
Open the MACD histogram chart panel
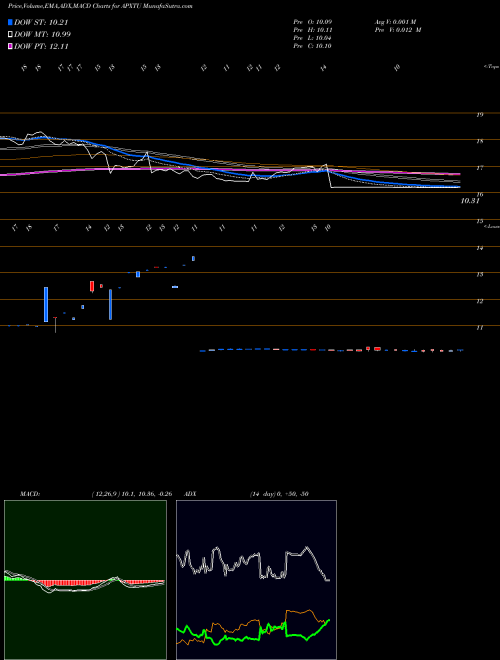pyautogui.click(x=85, y=580)
